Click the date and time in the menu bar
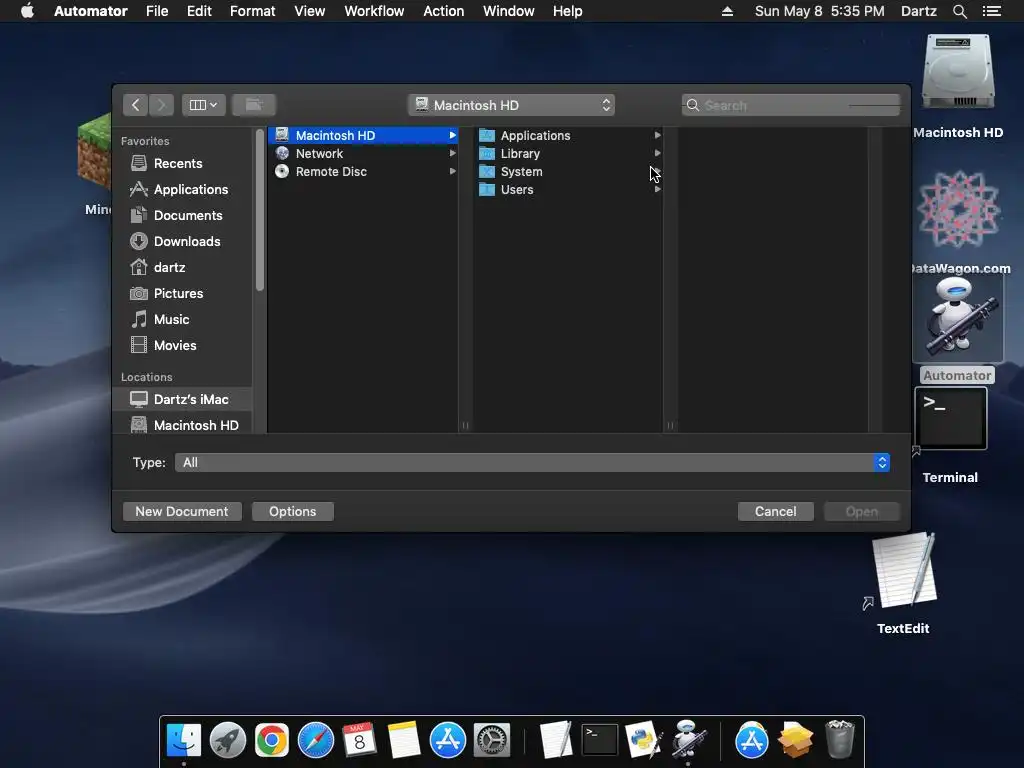This screenshot has height=768, width=1024. [x=820, y=11]
